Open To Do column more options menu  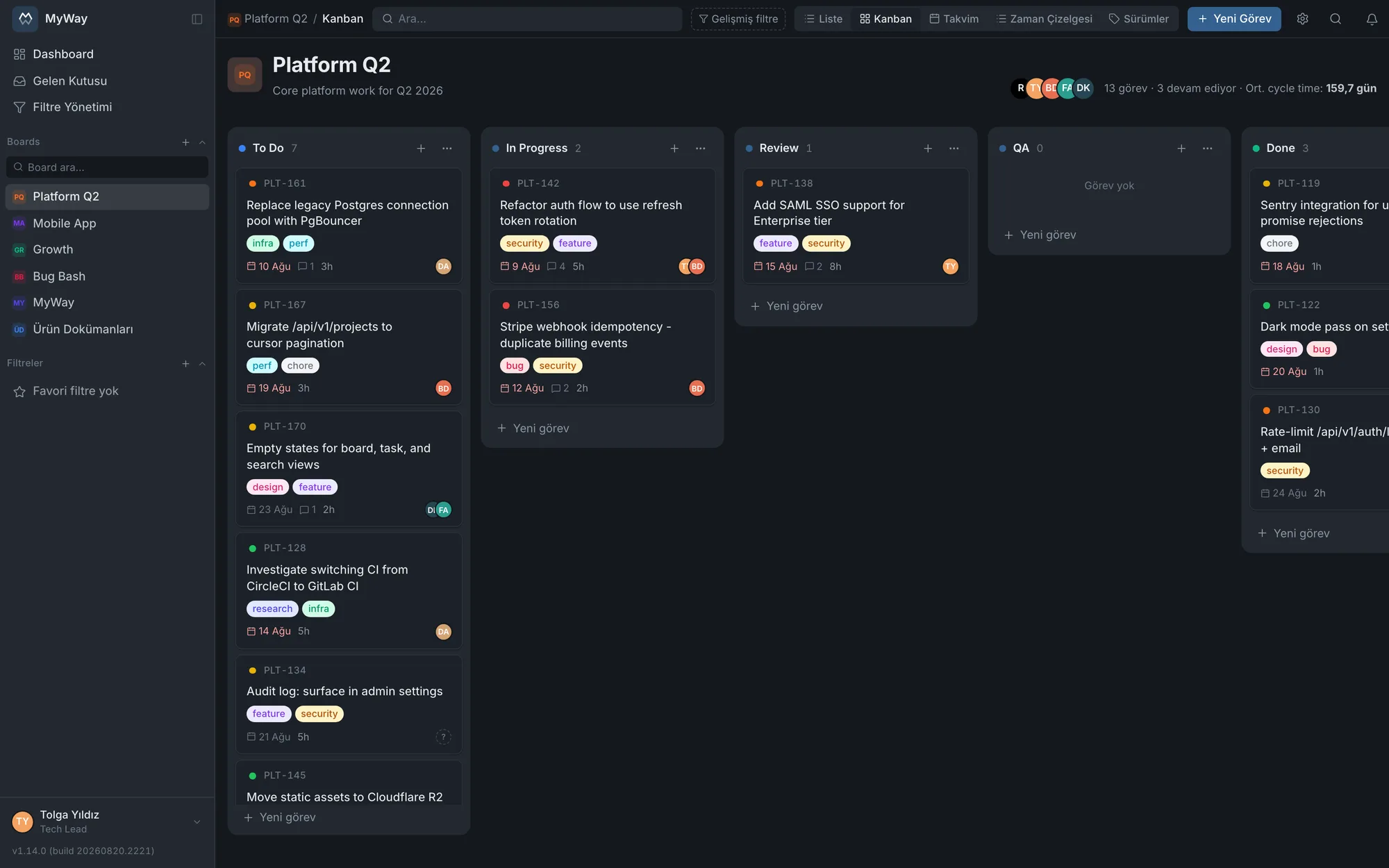tap(447, 148)
